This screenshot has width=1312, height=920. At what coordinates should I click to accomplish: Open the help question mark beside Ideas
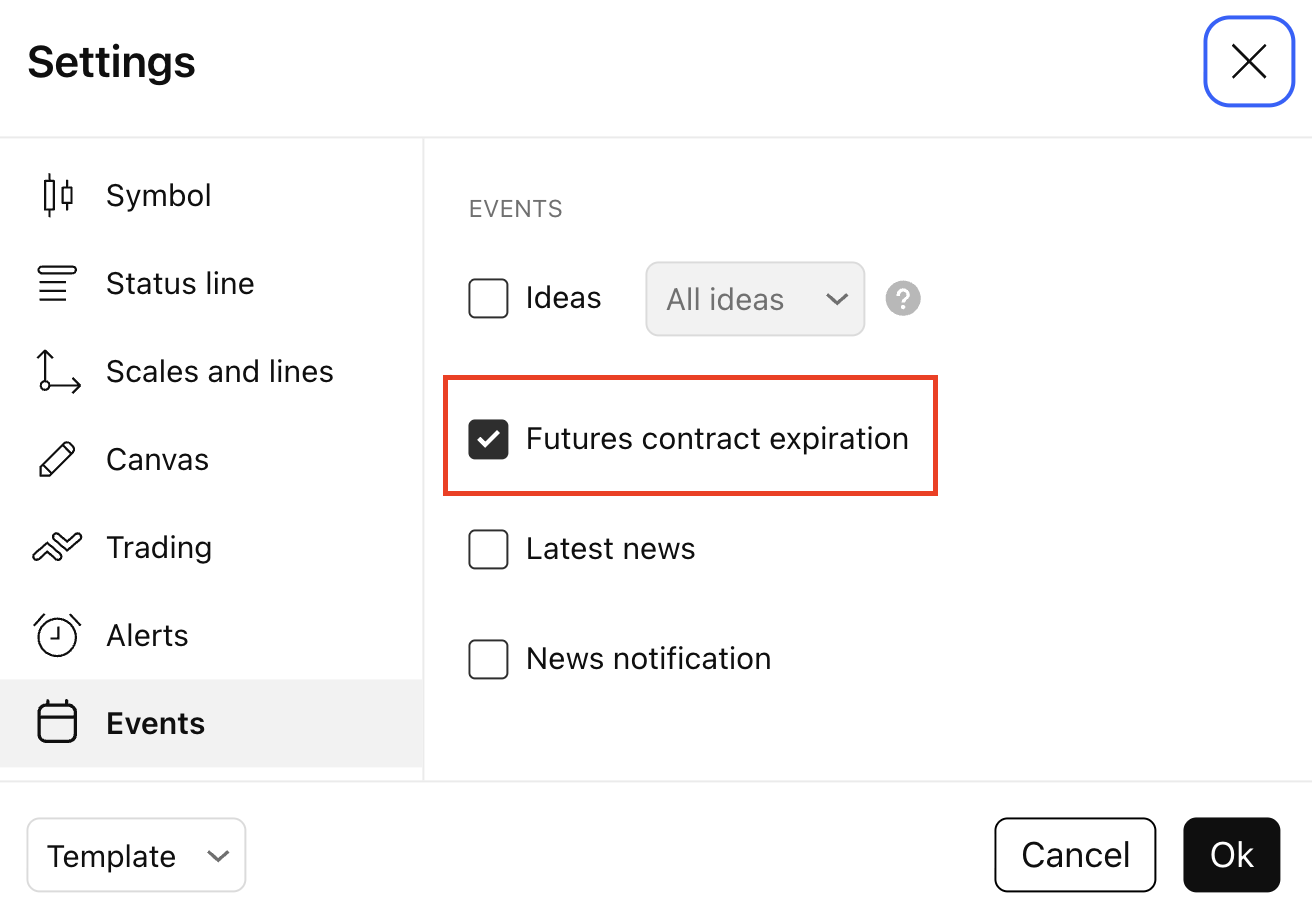[x=903, y=298]
